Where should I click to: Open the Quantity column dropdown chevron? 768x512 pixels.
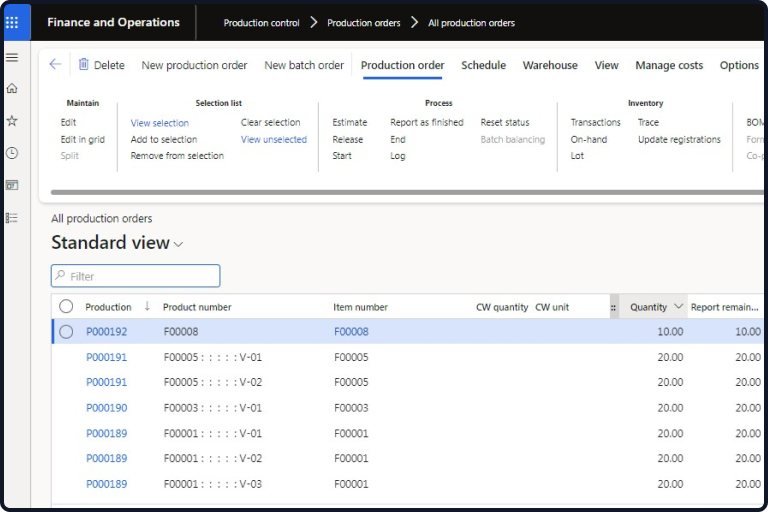(678, 306)
